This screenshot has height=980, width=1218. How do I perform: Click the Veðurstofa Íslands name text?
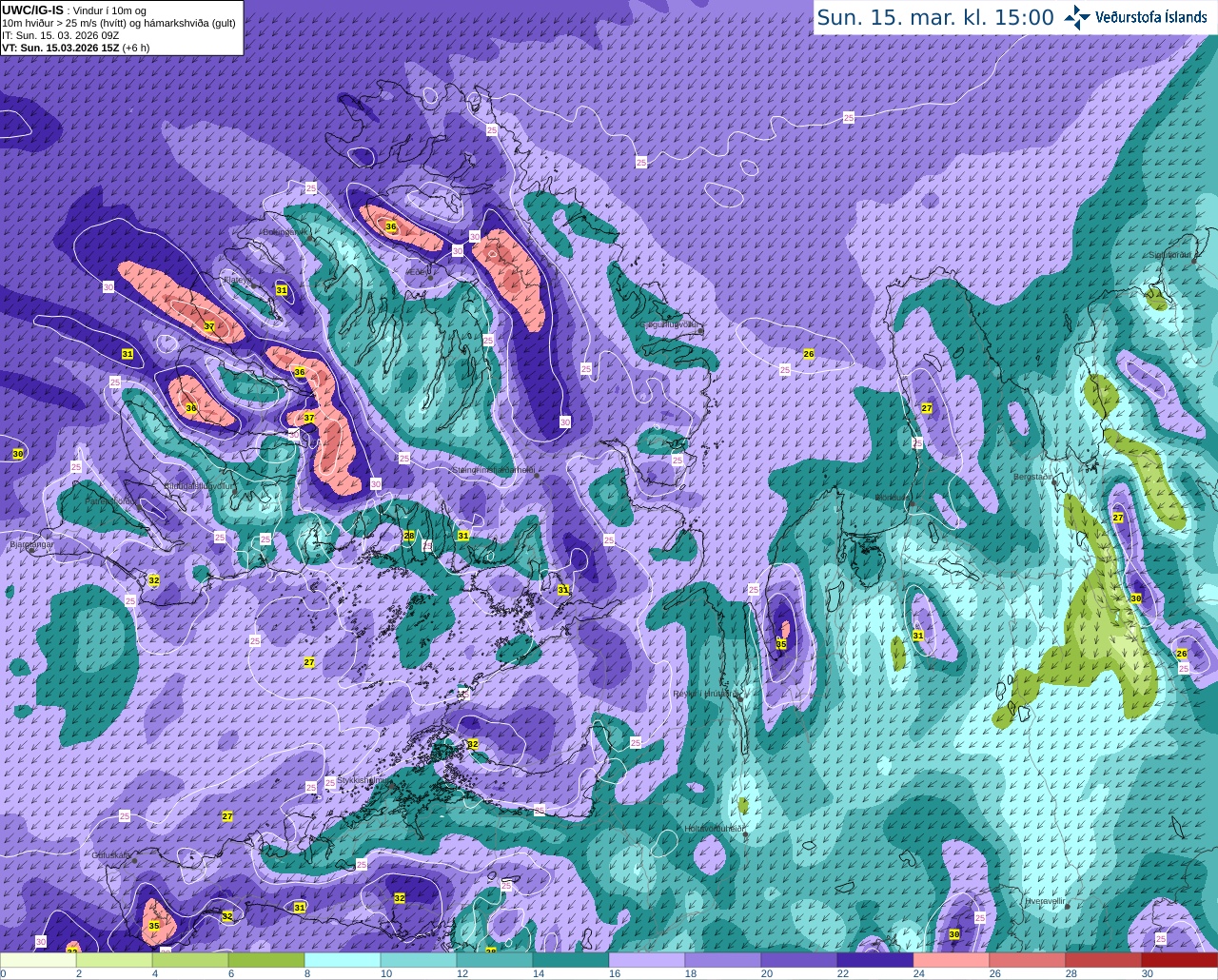pos(1151,17)
